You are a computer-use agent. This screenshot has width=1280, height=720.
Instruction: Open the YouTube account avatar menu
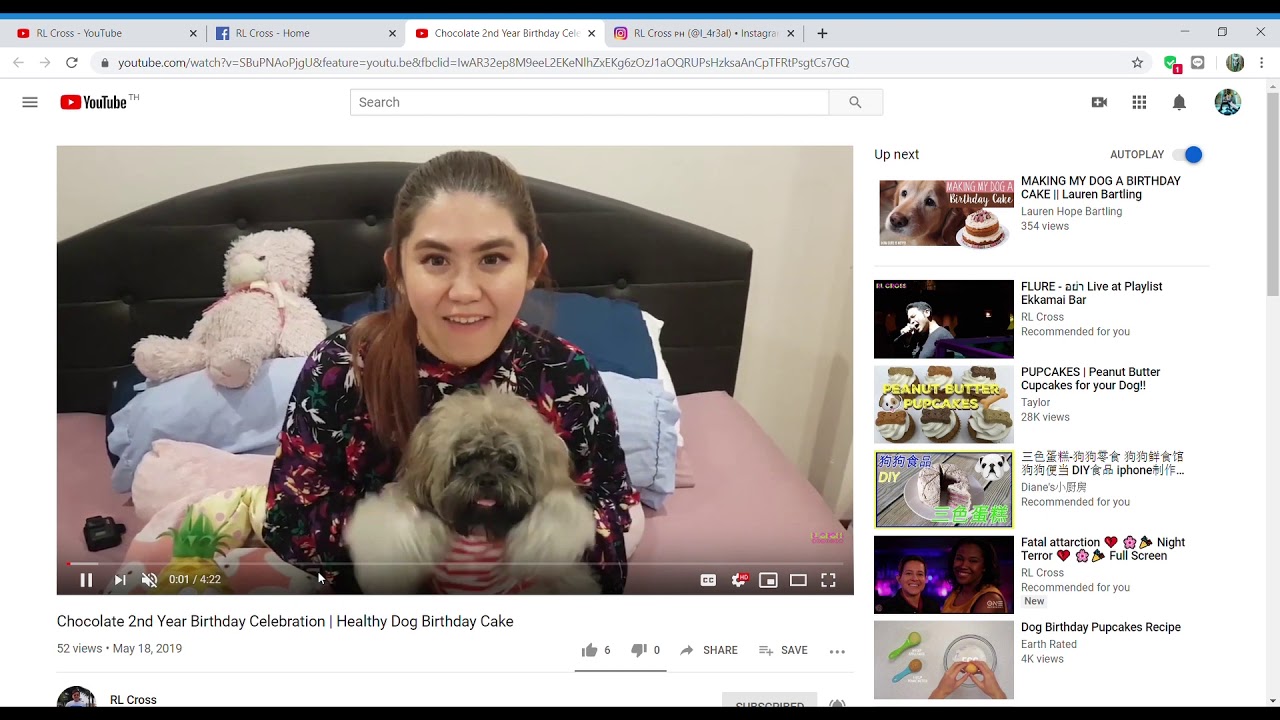coord(1227,102)
